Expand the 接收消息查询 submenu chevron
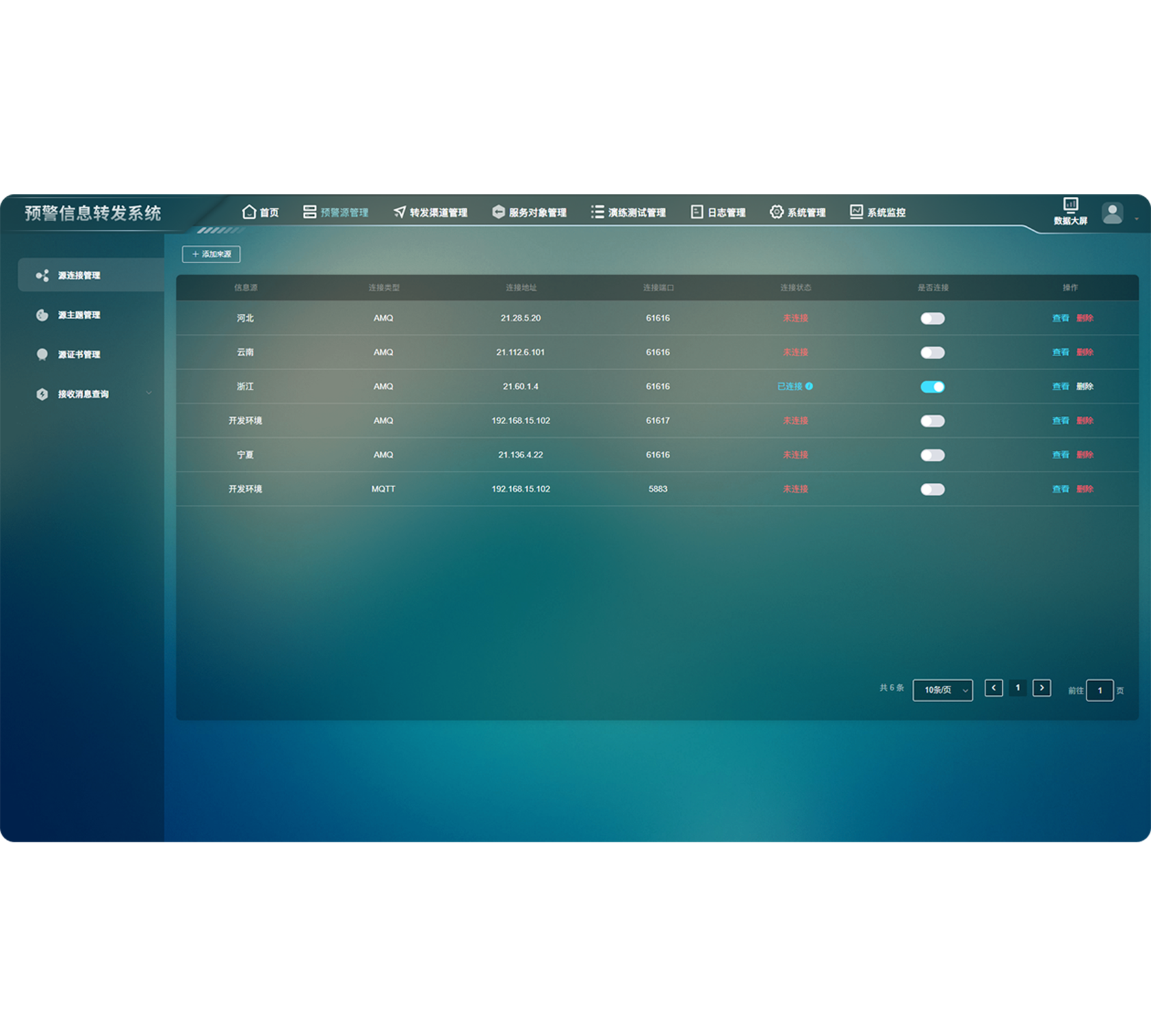 (x=149, y=393)
